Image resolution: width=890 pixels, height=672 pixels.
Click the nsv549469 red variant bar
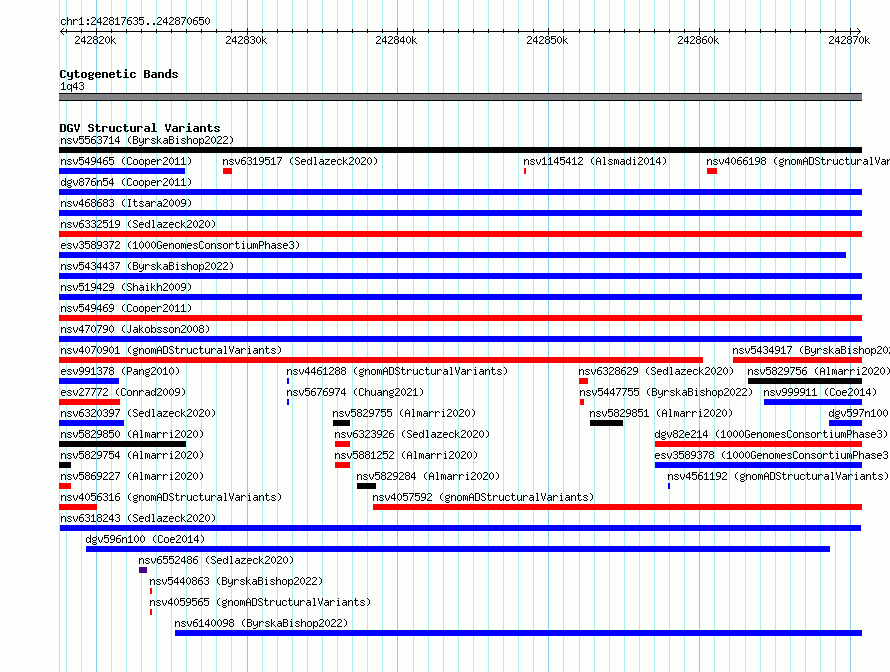460,318
